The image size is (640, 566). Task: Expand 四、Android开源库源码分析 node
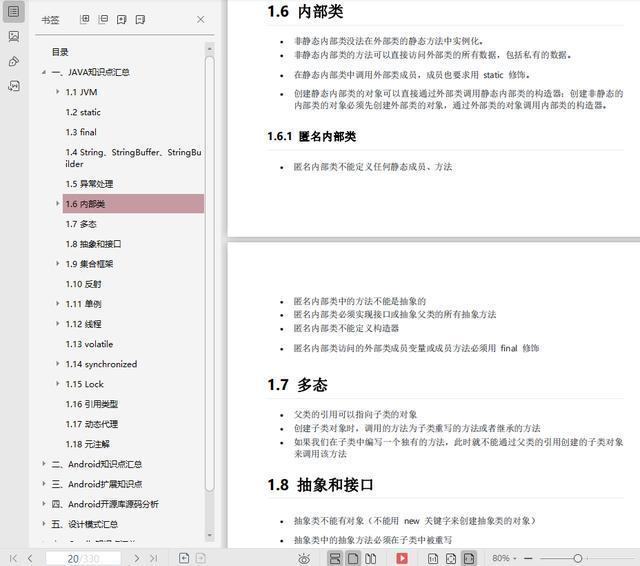[x=44, y=504]
